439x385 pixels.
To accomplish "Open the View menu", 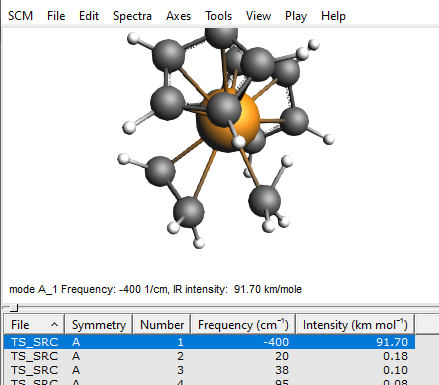I will pos(258,16).
